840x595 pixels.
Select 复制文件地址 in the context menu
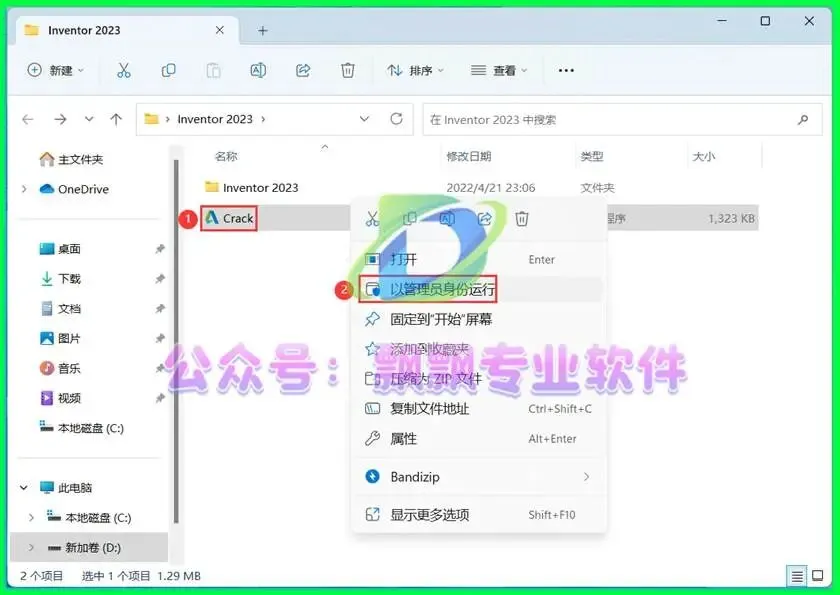[x=479, y=409]
